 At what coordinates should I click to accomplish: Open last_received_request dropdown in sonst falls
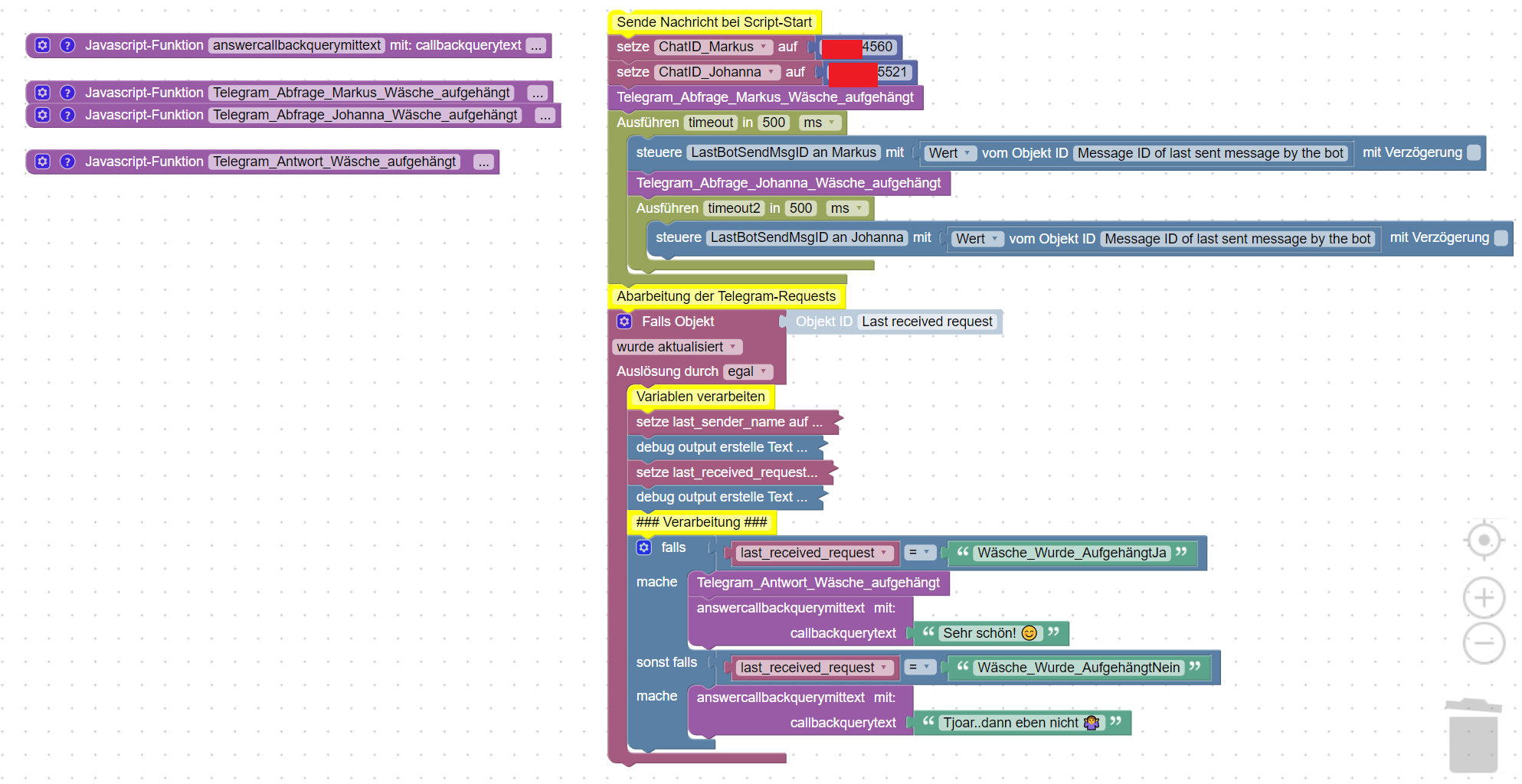[x=814, y=668]
